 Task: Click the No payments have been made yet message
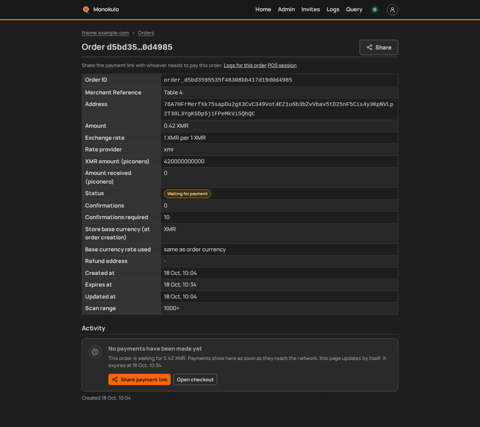click(155, 349)
